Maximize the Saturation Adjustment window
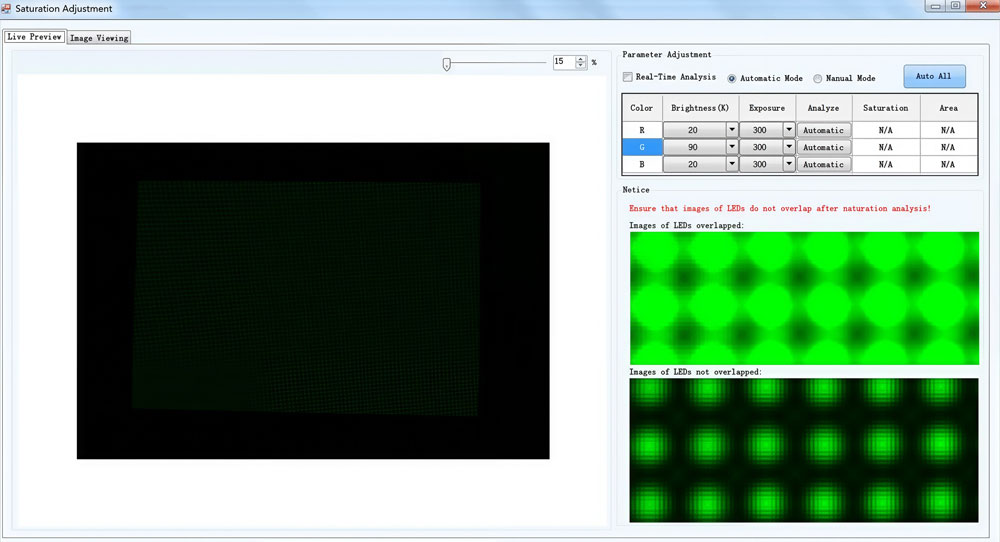Image resolution: width=1000 pixels, height=542 pixels. pos(955,6)
